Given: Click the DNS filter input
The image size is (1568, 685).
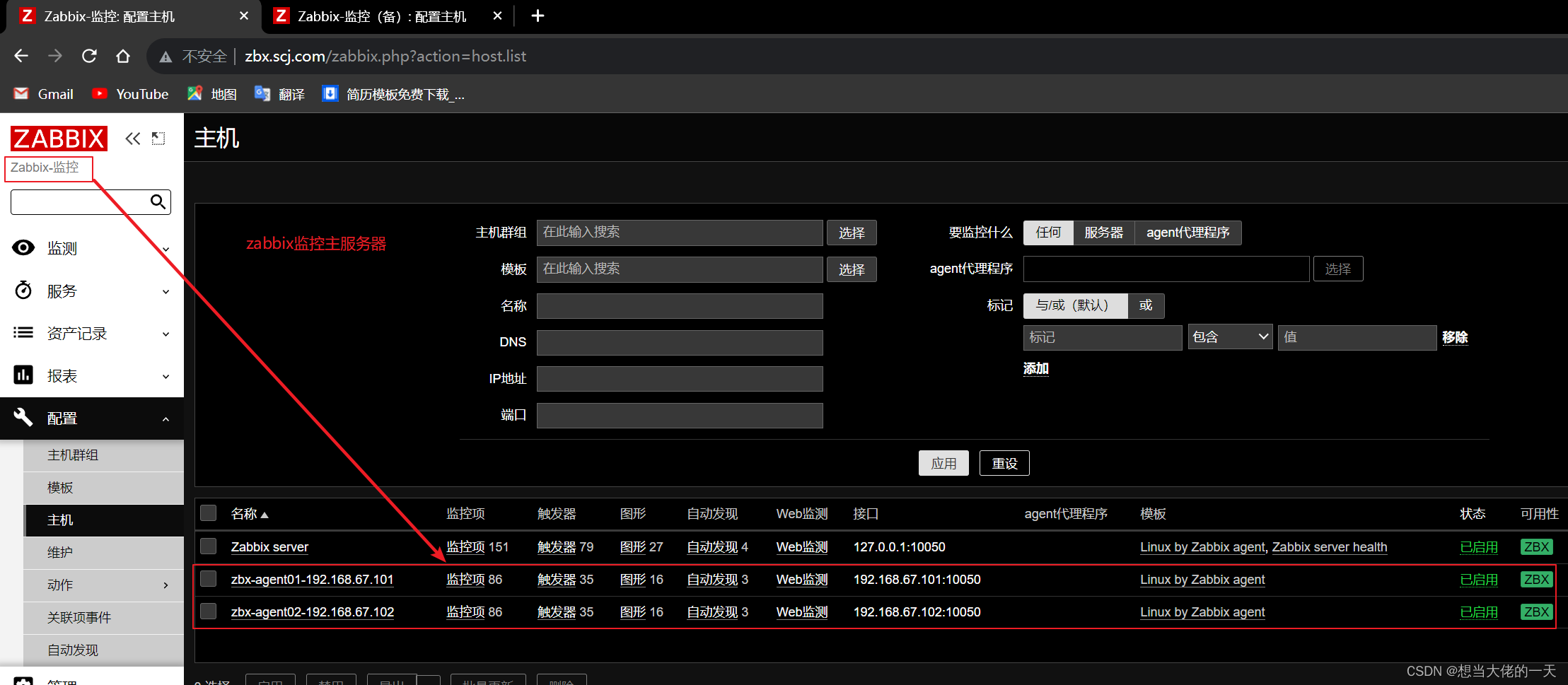Looking at the screenshot, I should (x=680, y=342).
